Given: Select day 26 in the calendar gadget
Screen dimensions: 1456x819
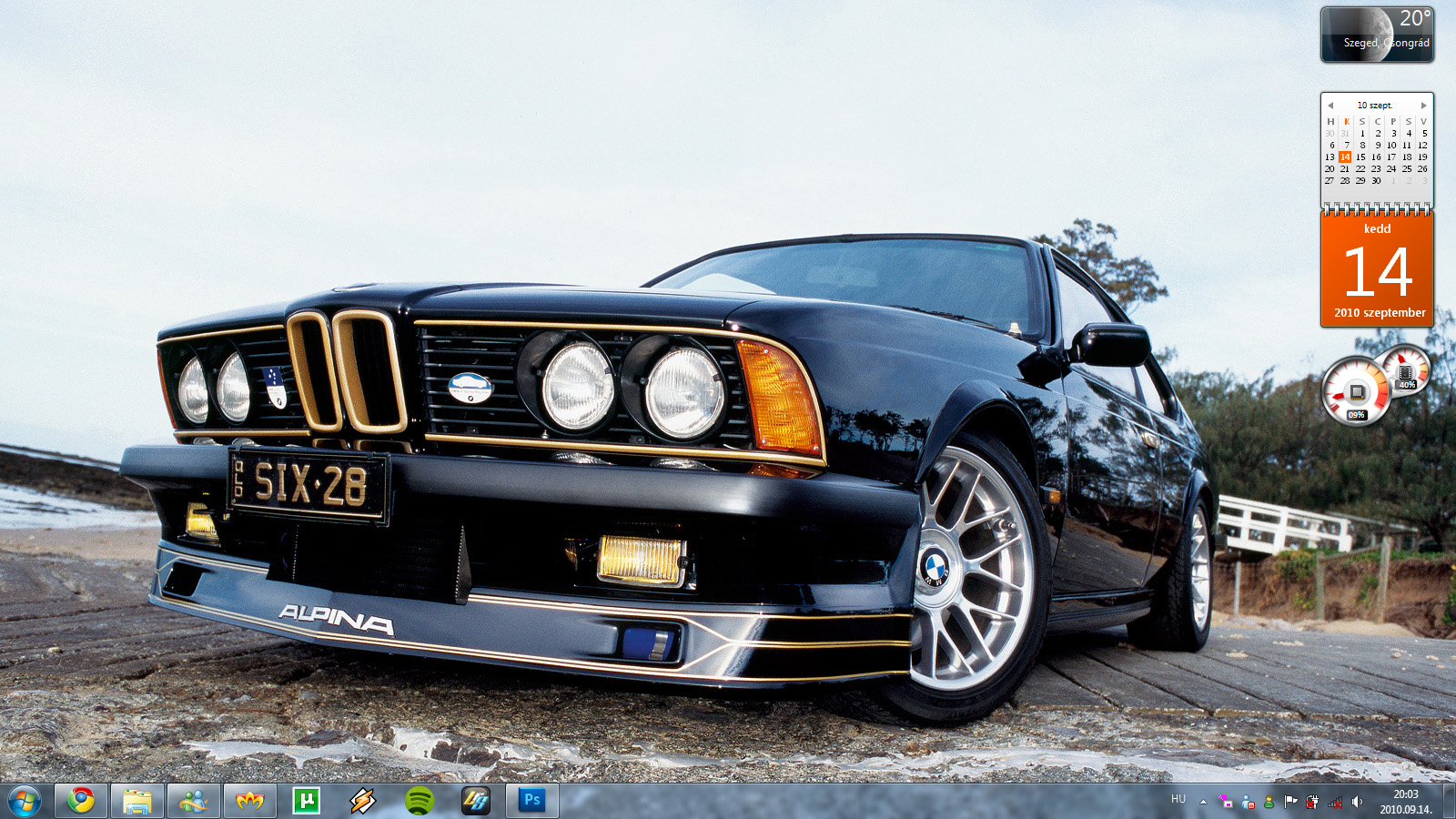Looking at the screenshot, I should click(x=1422, y=168).
